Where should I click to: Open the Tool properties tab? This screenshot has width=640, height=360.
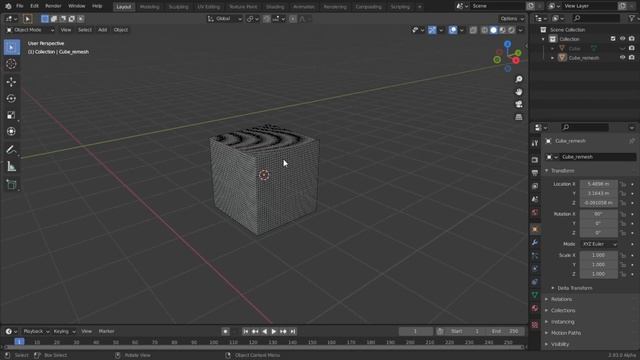[x=535, y=143]
